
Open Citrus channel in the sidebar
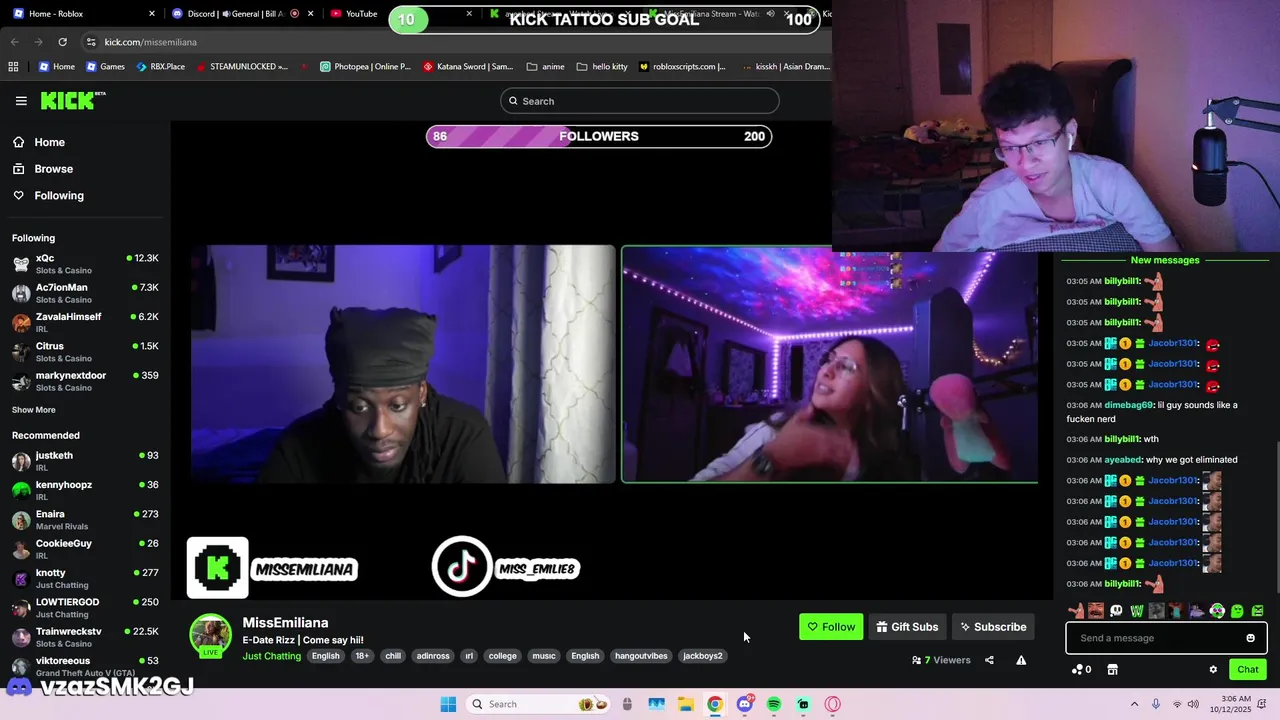(x=85, y=352)
